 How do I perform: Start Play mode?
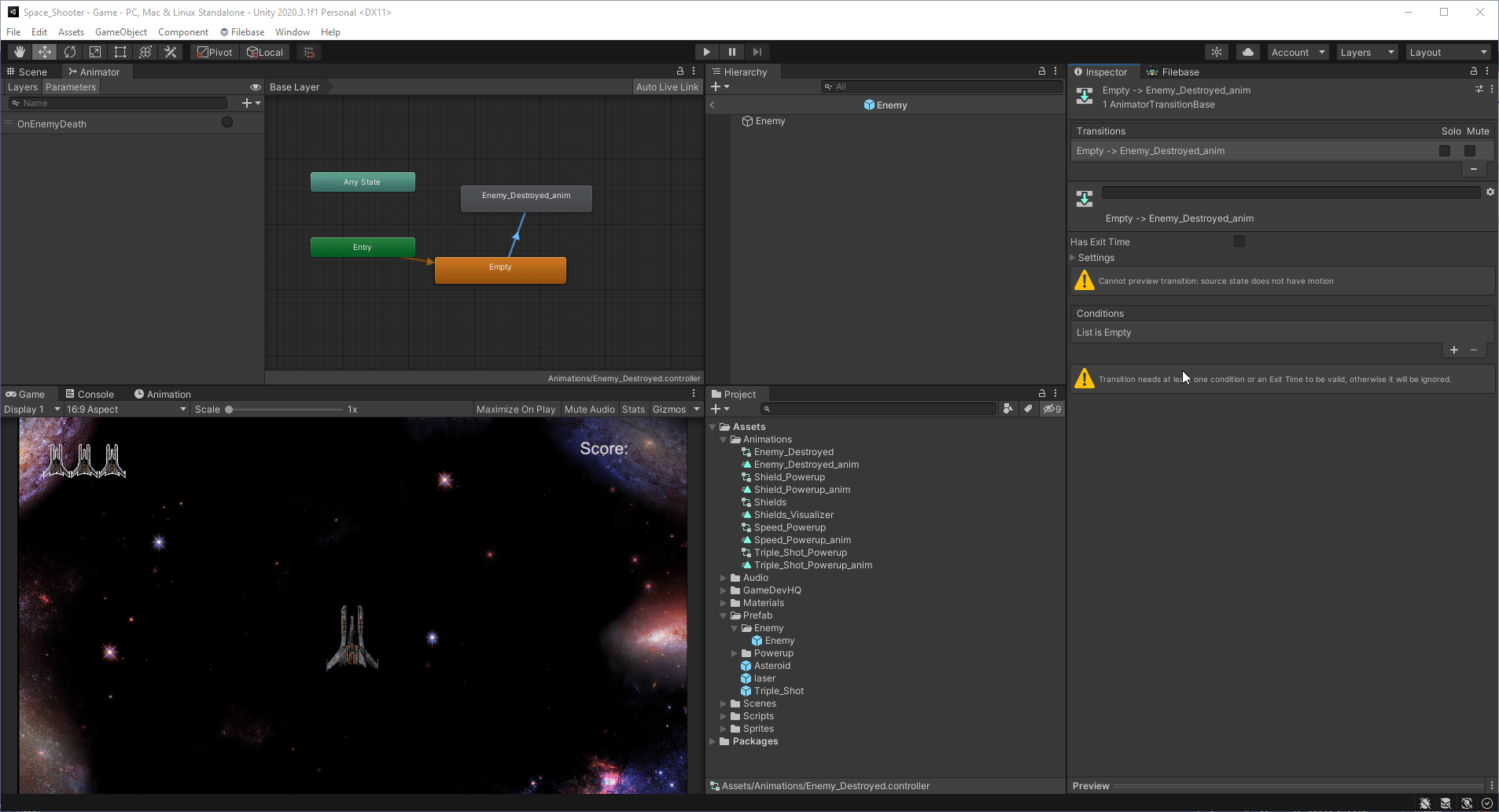707,52
